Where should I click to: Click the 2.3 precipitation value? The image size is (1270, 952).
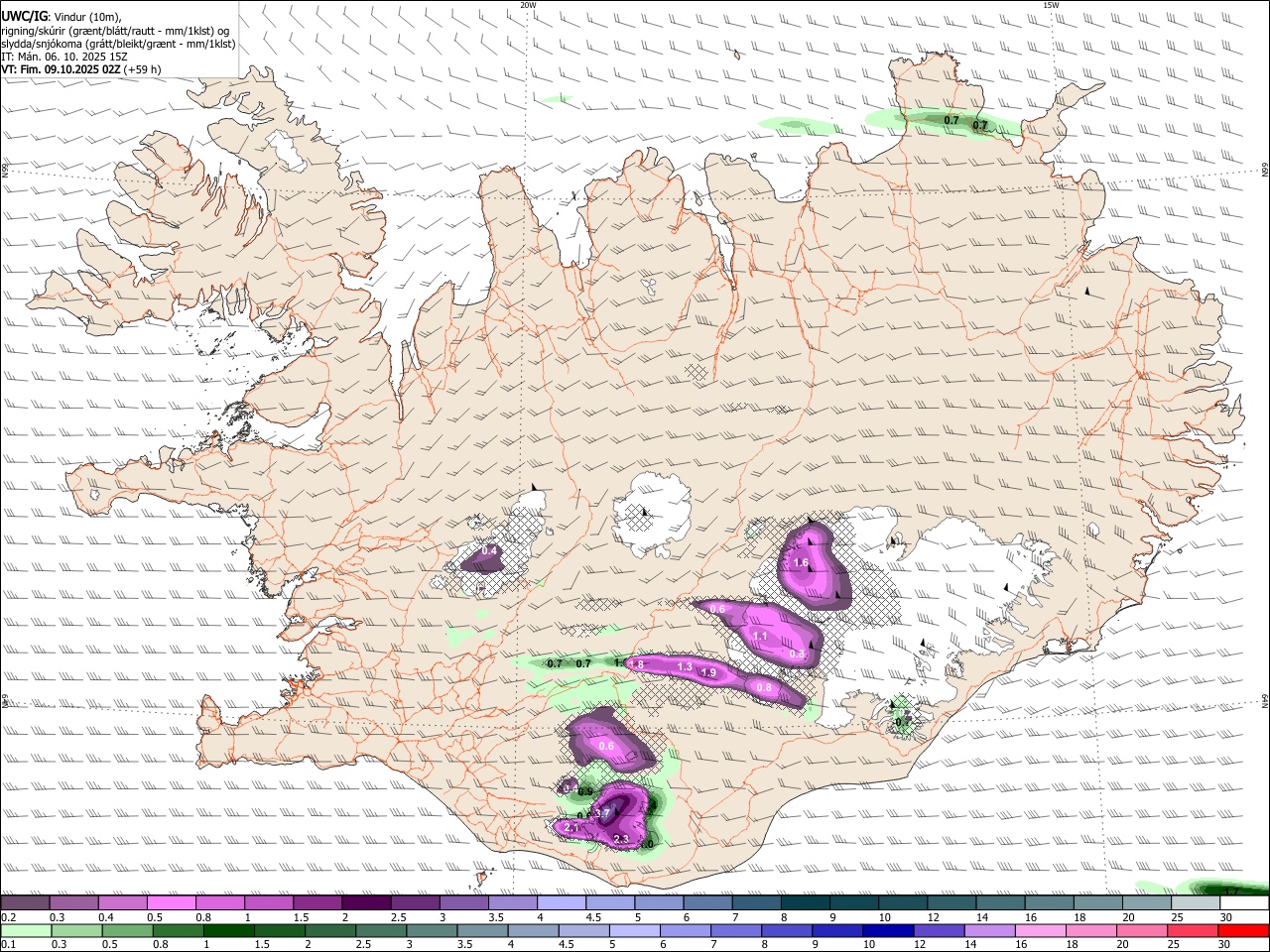(621, 840)
